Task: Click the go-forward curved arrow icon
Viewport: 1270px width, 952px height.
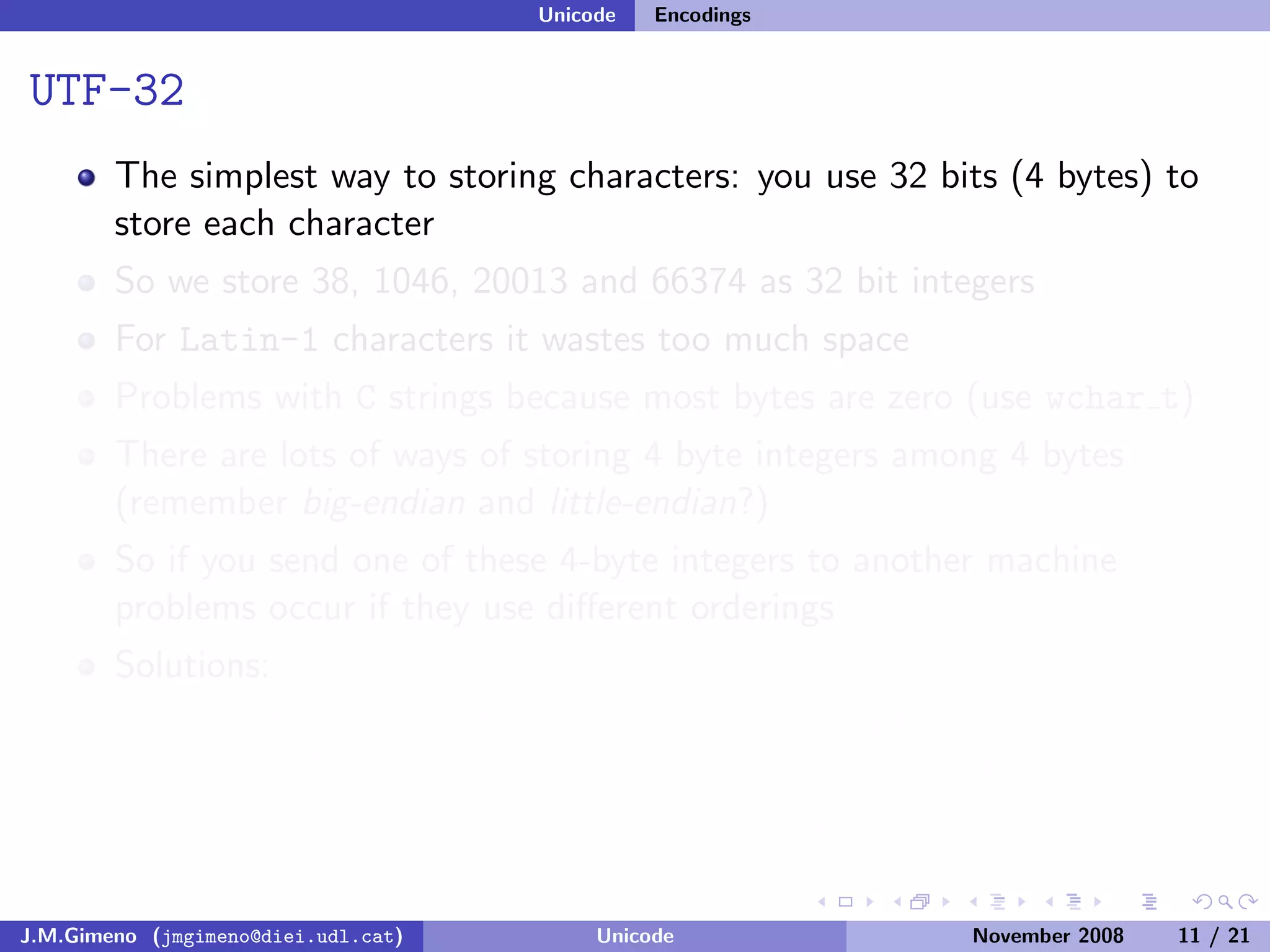Action: [1247, 902]
